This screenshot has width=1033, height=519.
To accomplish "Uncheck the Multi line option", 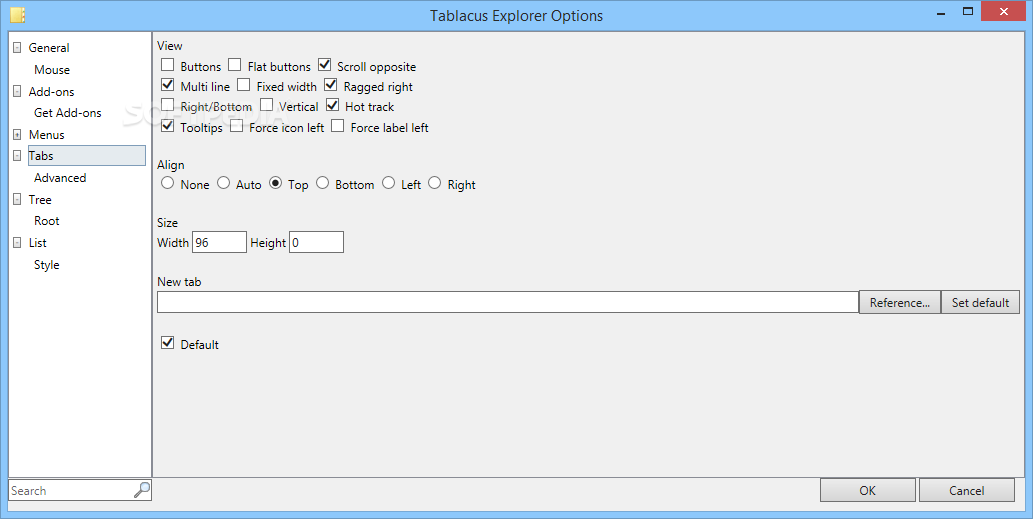I will (167, 84).
